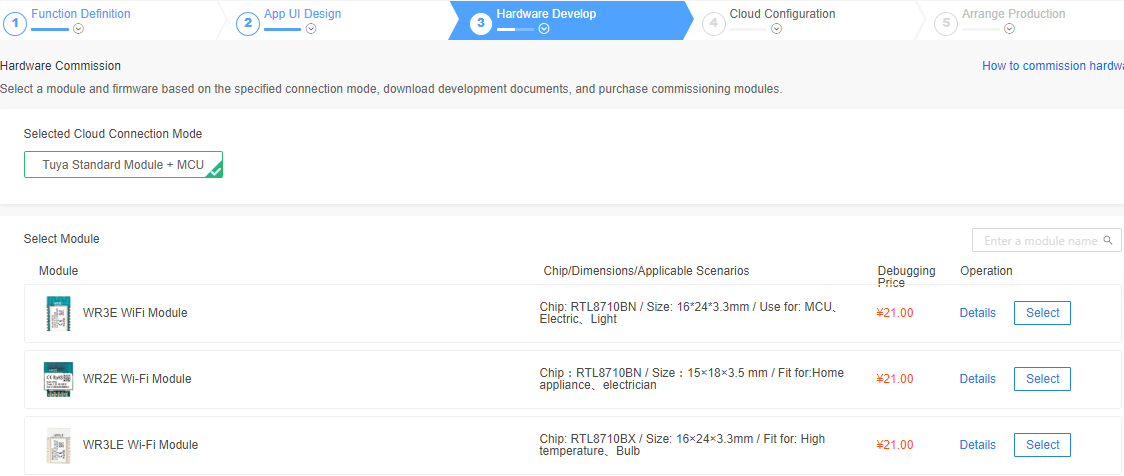Click the step 5 number icon
Viewport: 1124px width, 476px height.
coord(945,22)
